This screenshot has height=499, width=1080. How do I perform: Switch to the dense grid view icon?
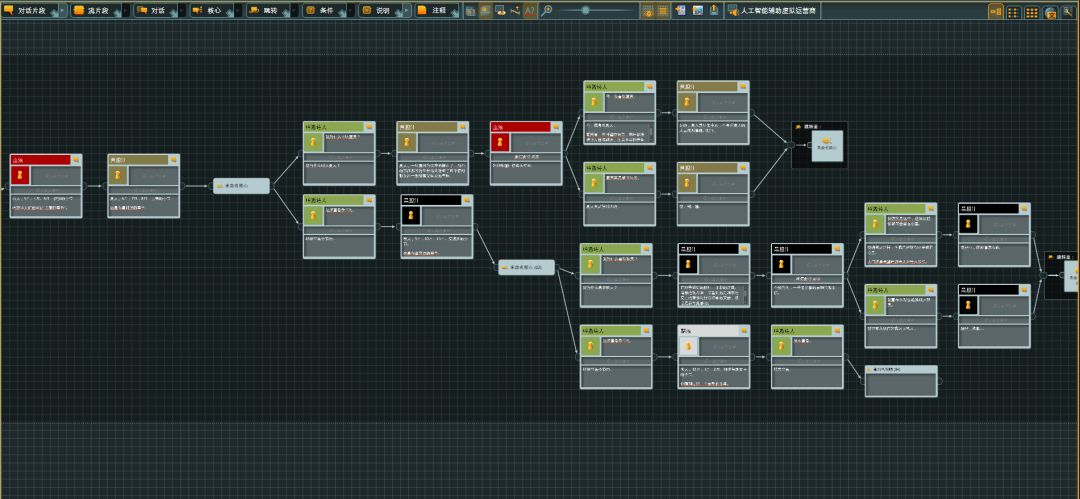pos(1032,12)
